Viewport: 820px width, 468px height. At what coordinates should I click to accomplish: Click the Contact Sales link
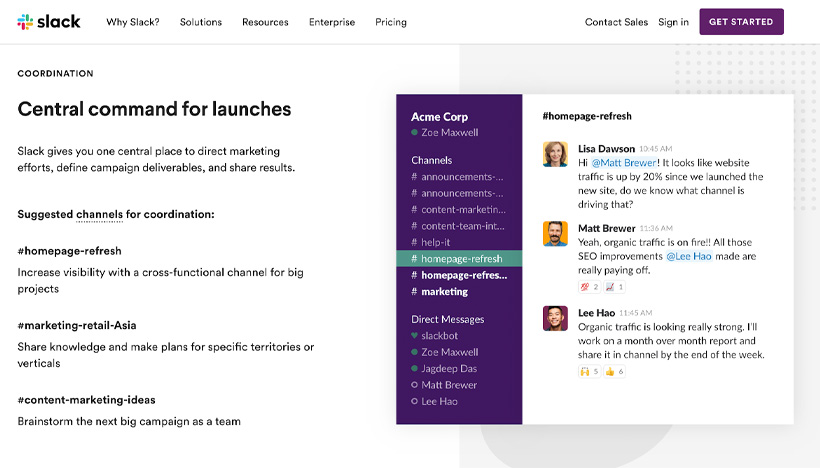pos(616,22)
